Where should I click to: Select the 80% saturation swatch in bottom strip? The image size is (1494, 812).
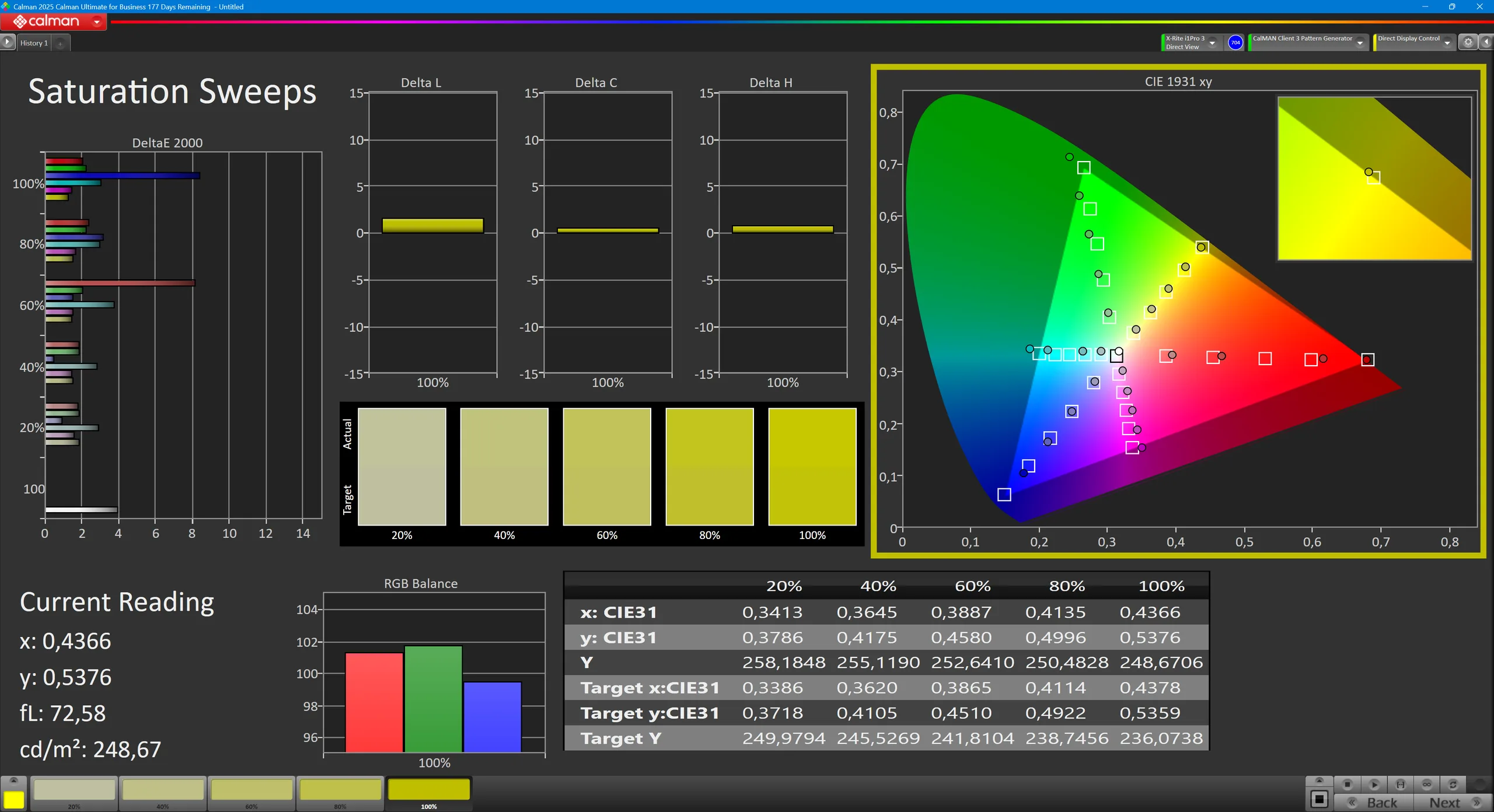pos(340,794)
